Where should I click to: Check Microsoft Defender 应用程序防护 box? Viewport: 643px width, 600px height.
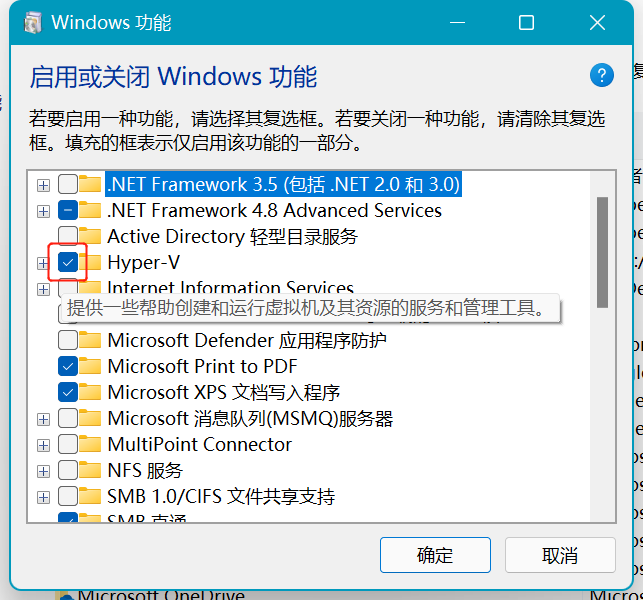(x=67, y=340)
